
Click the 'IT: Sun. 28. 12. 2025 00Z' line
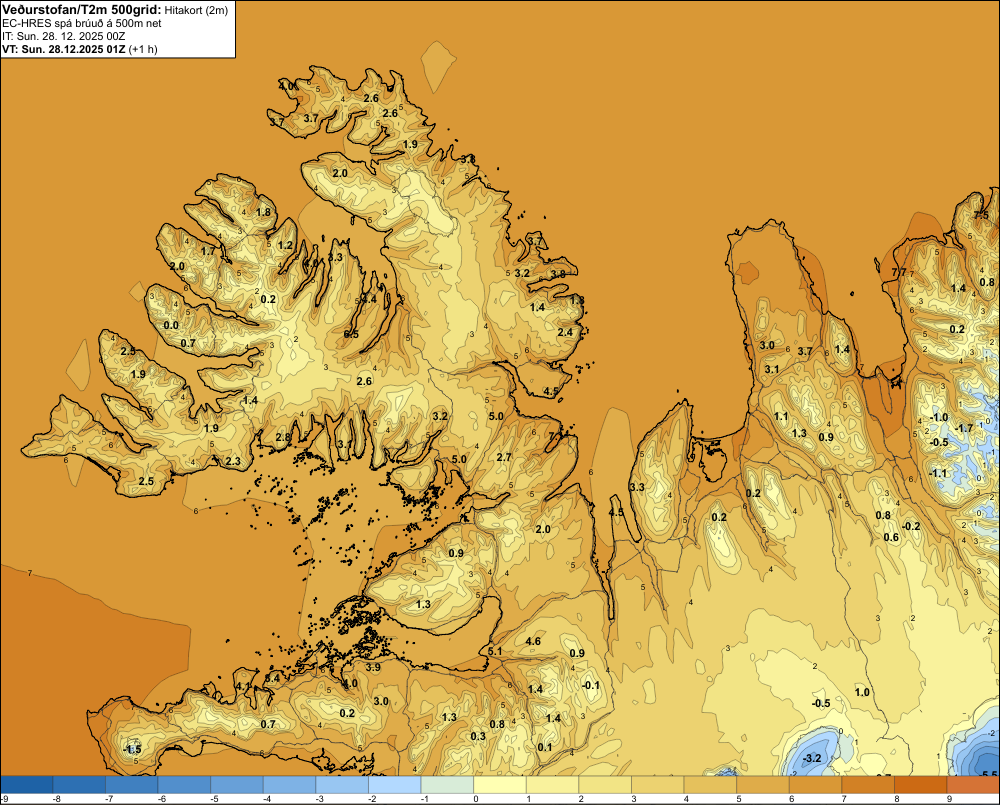(x=63, y=36)
